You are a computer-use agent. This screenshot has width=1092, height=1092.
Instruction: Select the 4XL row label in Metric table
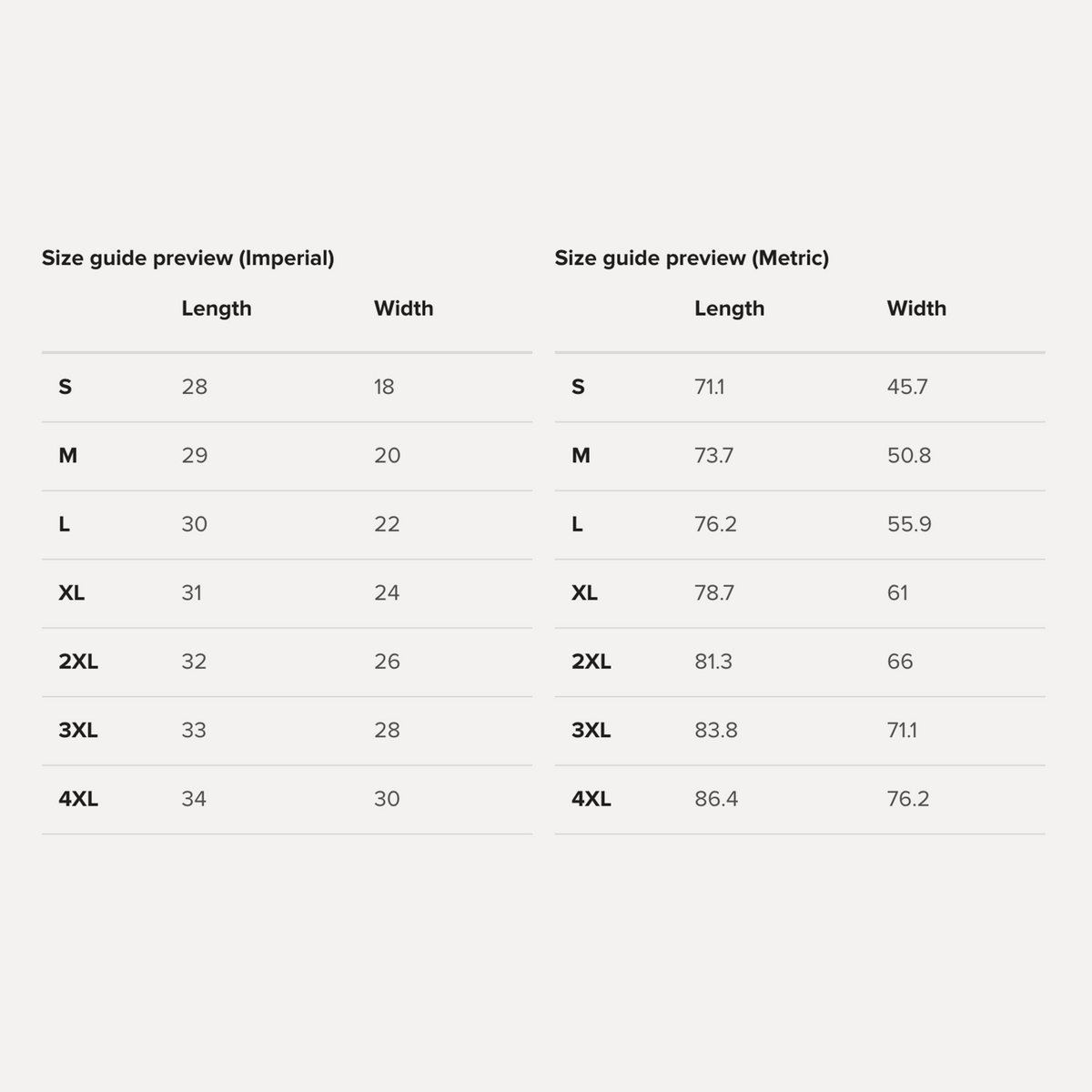[591, 799]
